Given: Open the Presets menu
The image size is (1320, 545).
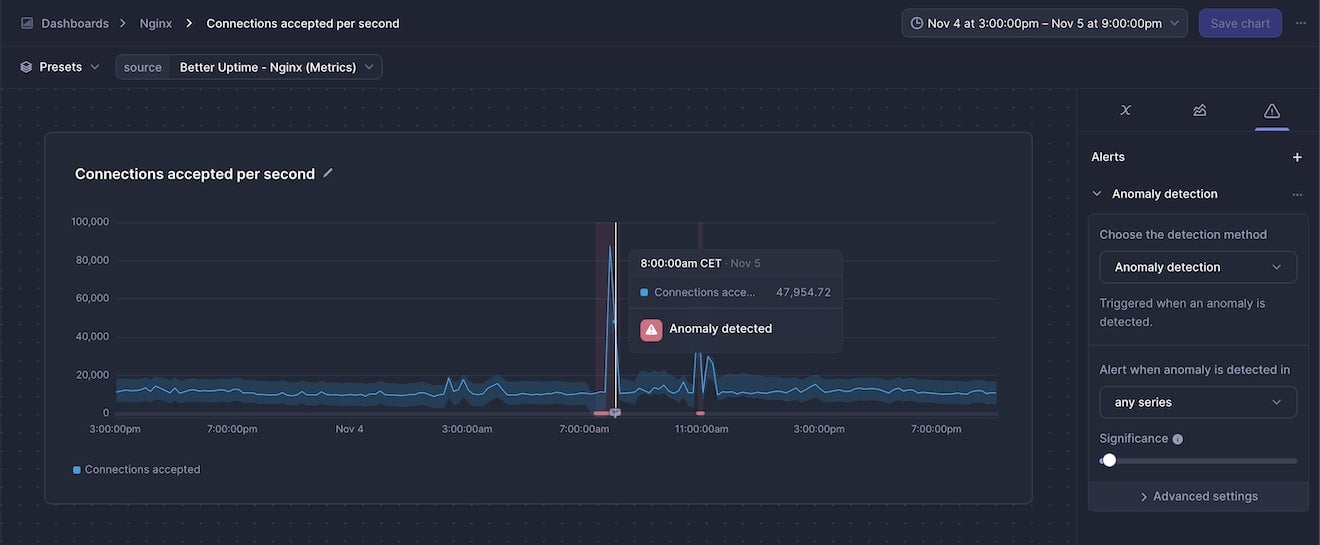Looking at the screenshot, I should click(x=60, y=67).
